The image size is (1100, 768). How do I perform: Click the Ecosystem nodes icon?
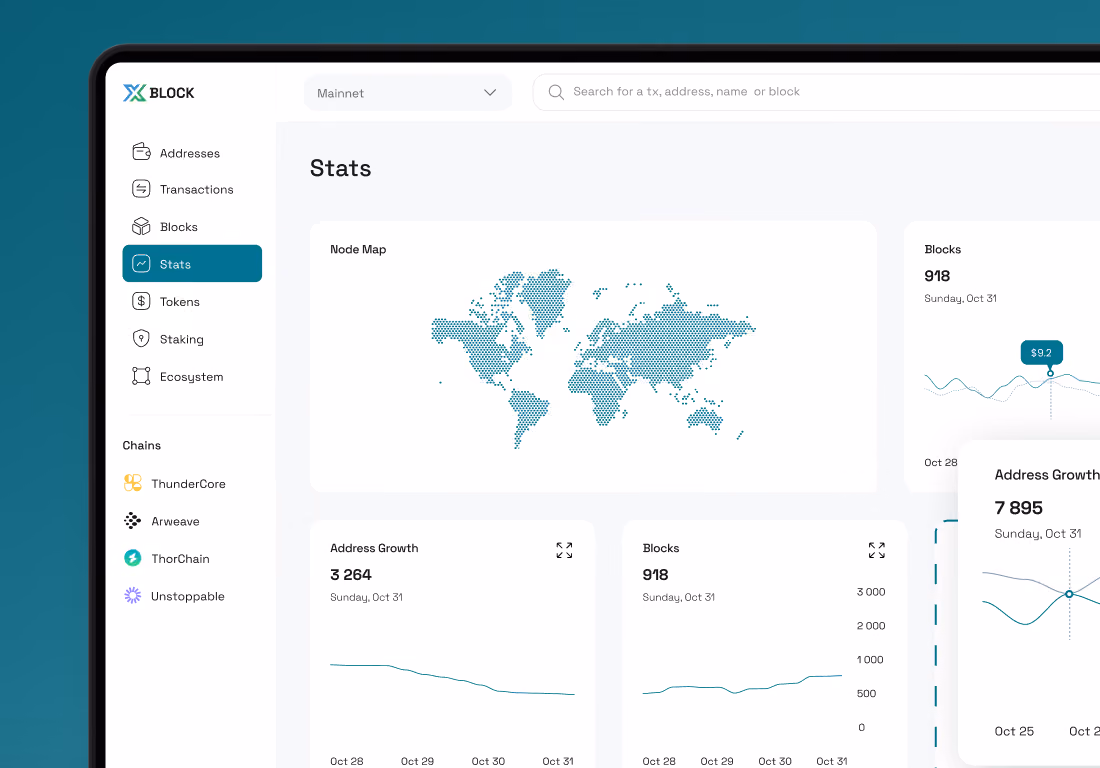coord(141,376)
